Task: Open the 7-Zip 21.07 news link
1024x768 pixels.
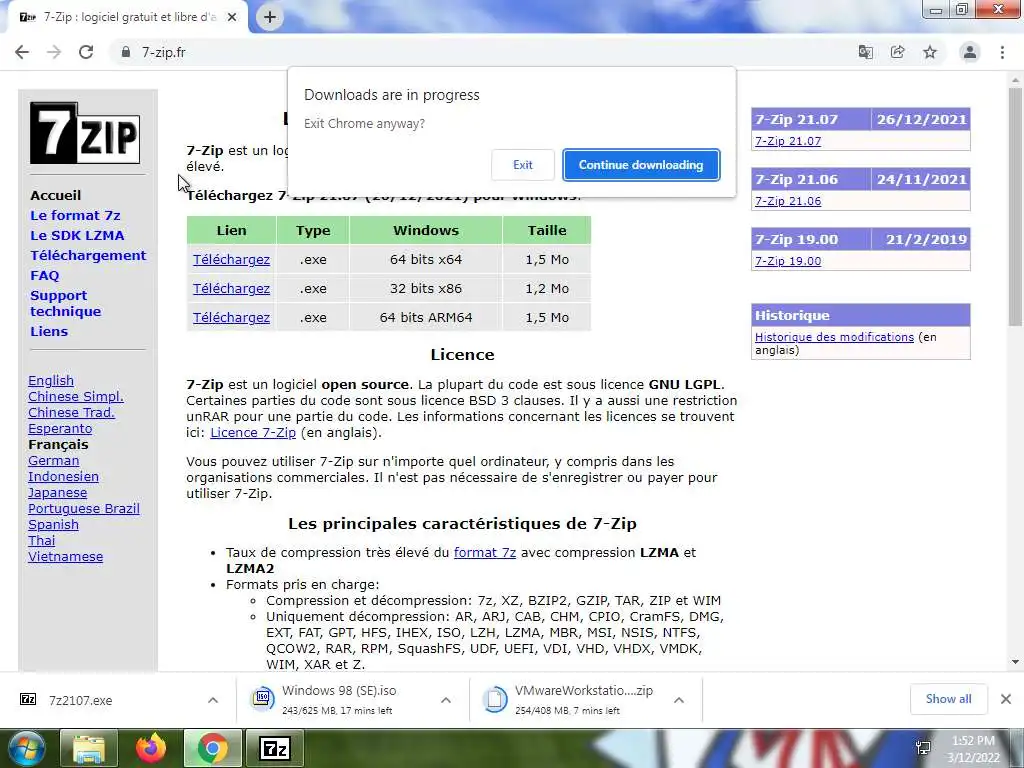Action: 788,141
